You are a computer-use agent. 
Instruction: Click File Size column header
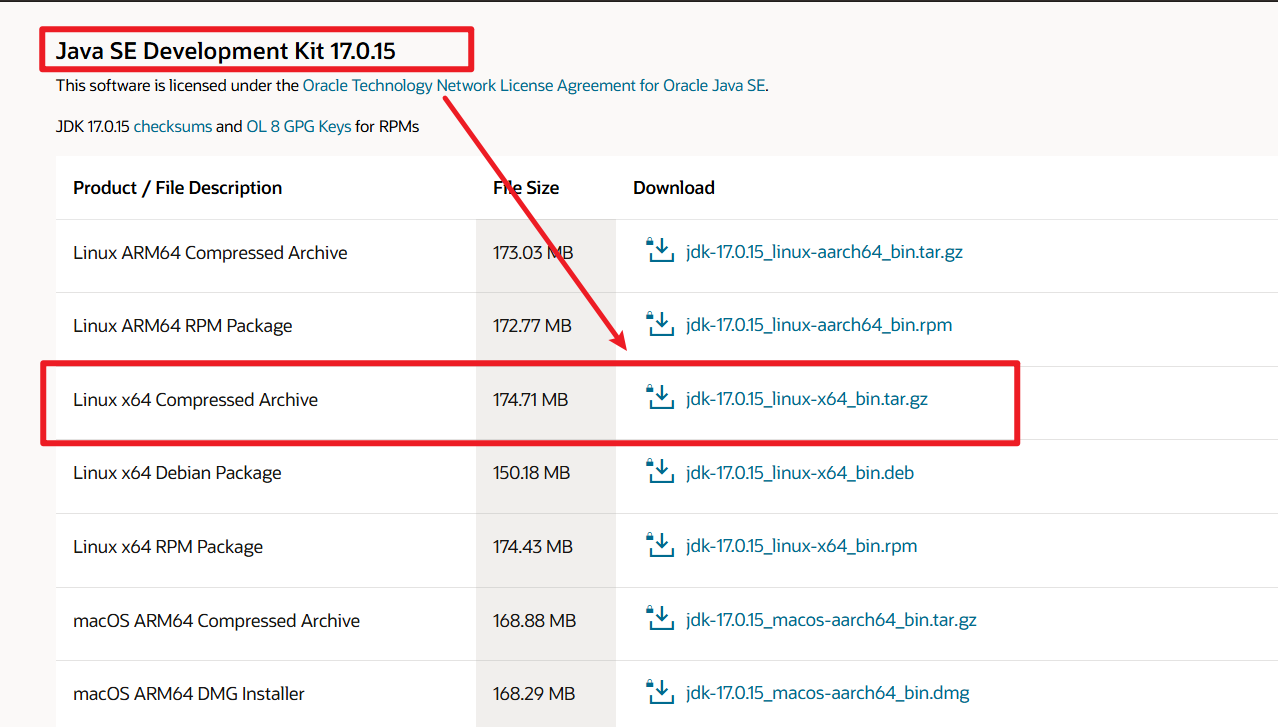click(x=526, y=188)
